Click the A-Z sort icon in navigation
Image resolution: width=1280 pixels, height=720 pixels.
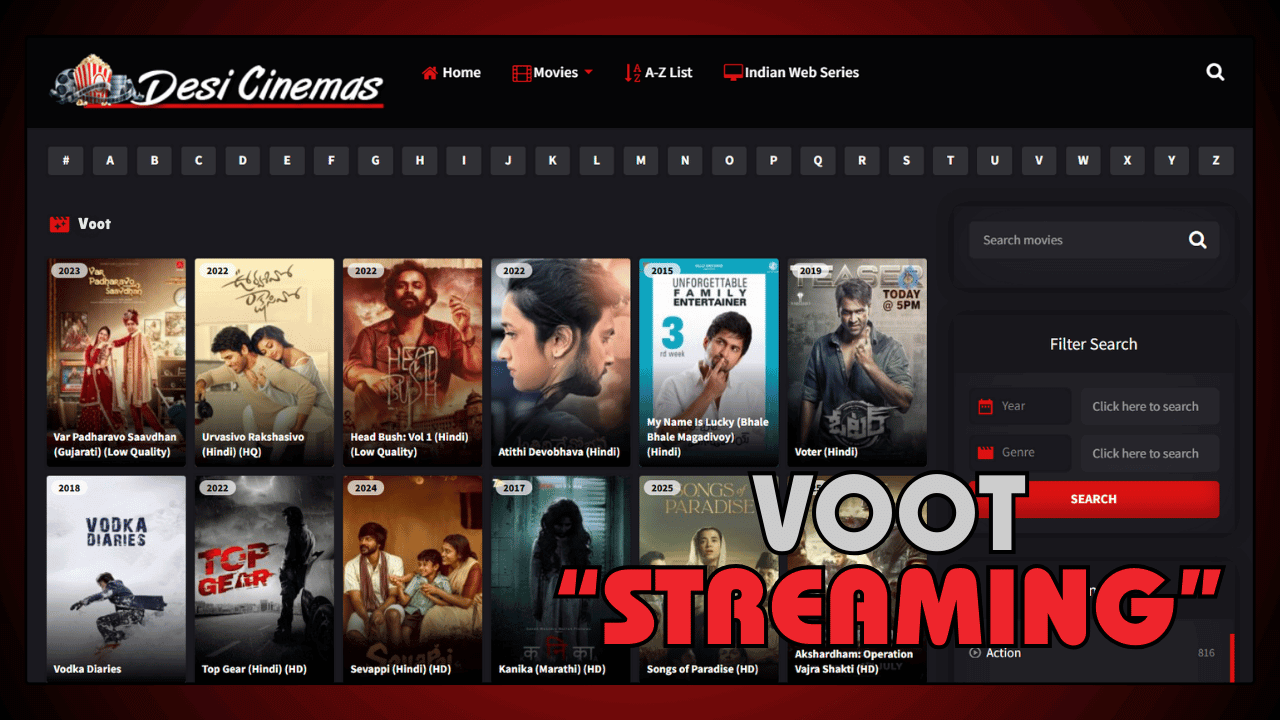tap(632, 72)
